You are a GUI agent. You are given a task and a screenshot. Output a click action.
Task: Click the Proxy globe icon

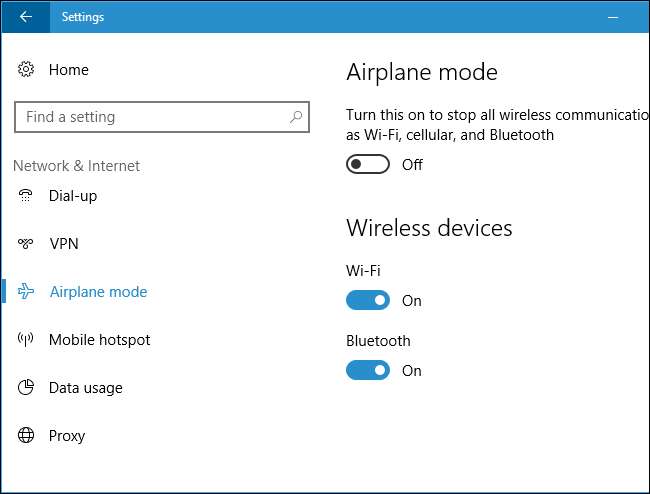click(x=26, y=436)
